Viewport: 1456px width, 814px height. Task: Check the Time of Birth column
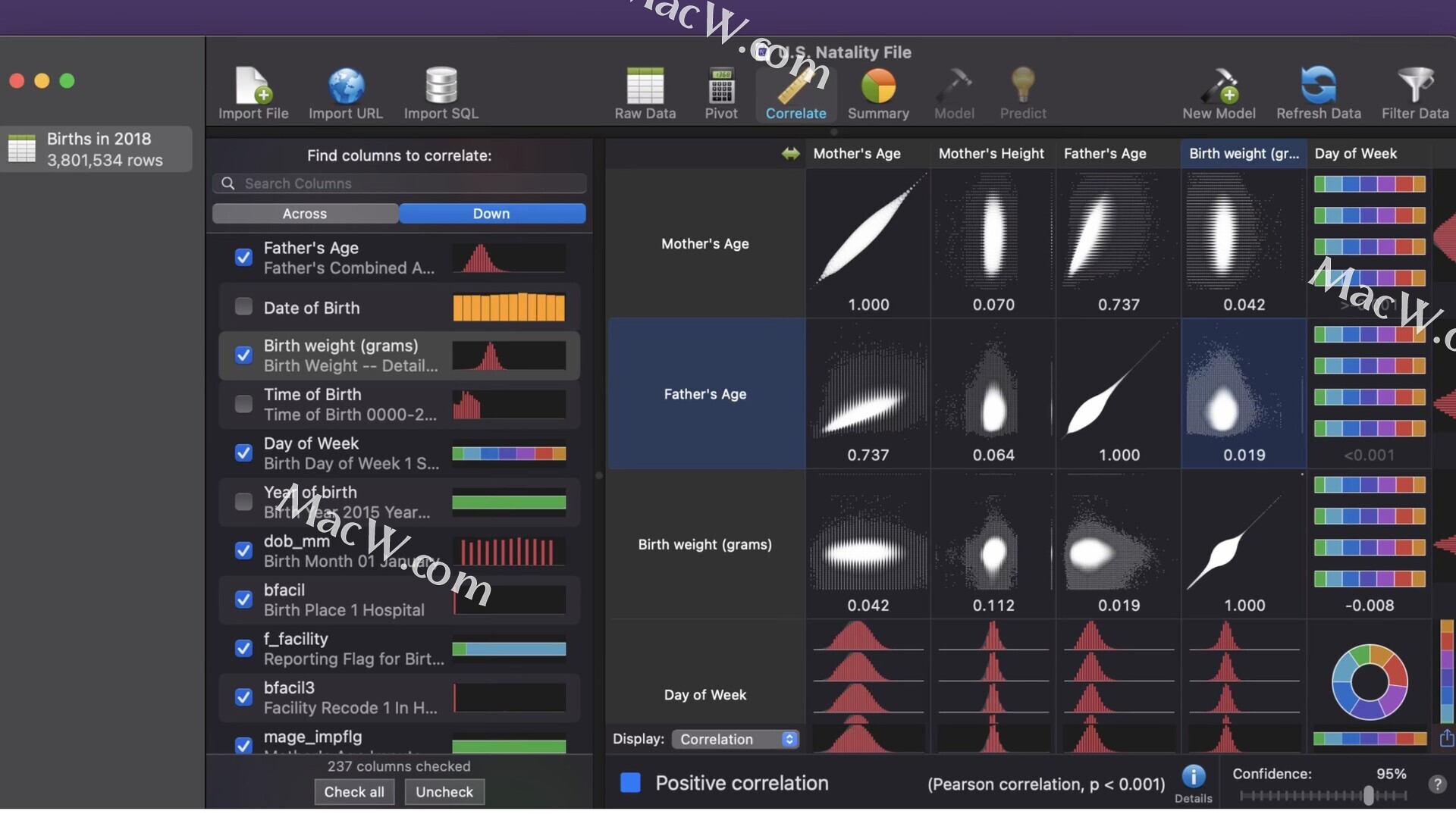point(243,404)
